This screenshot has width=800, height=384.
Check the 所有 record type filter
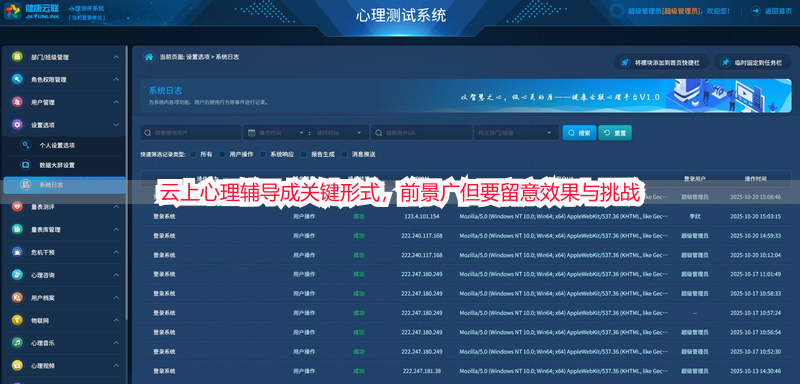point(193,154)
